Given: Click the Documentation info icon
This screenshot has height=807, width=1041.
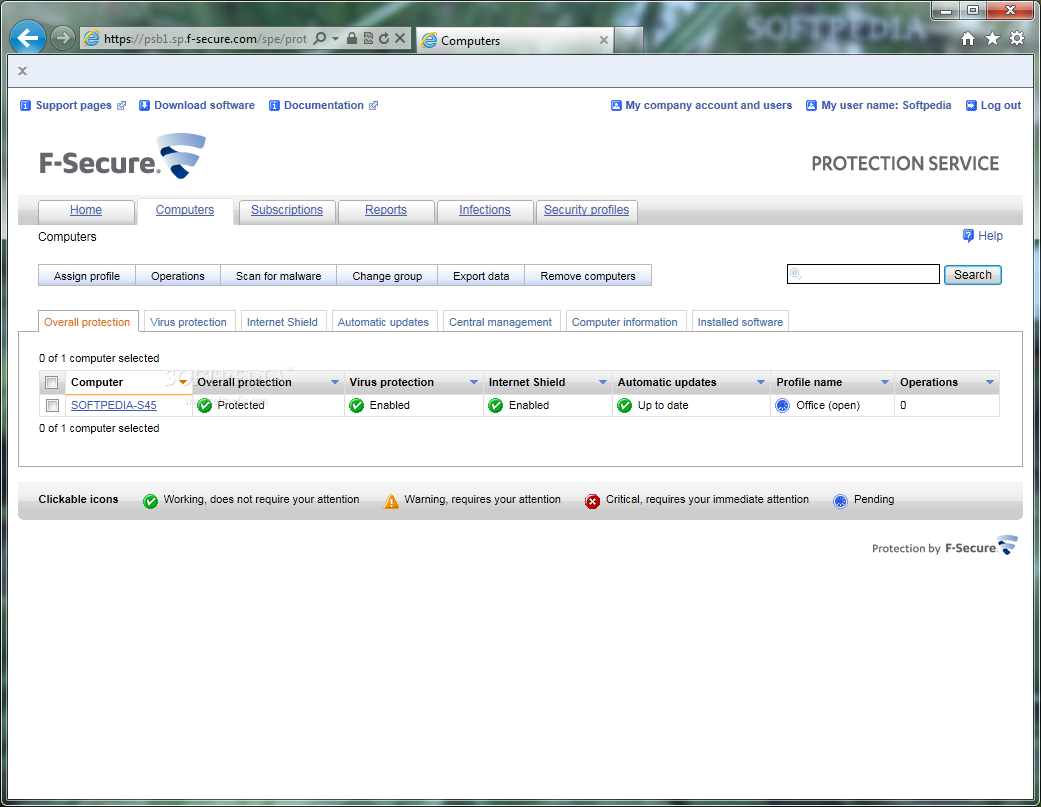Looking at the screenshot, I should (x=274, y=106).
